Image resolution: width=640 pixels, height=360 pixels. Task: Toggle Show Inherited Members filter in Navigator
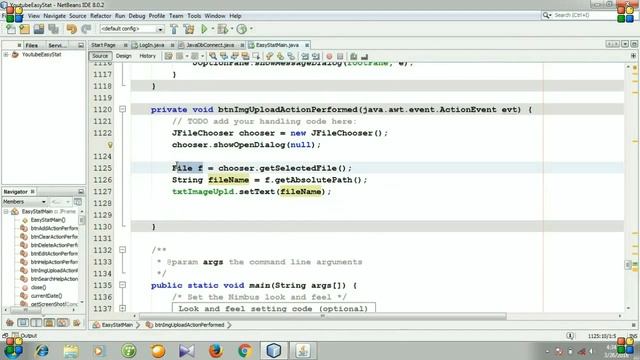pos(10,323)
